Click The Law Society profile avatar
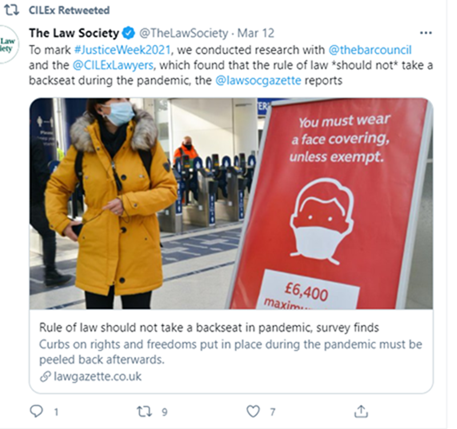Viewport: 457px width, 429px height. pos(7,45)
